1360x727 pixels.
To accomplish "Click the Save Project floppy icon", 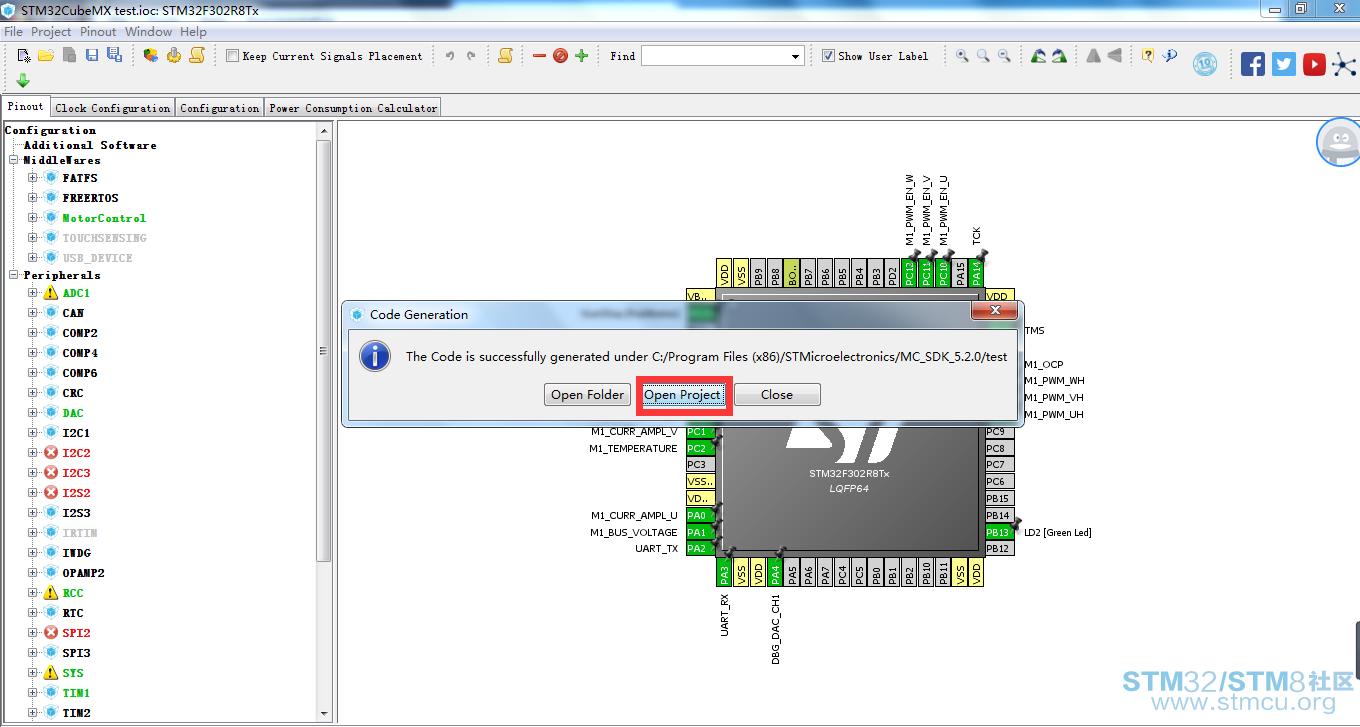I will tap(92, 56).
